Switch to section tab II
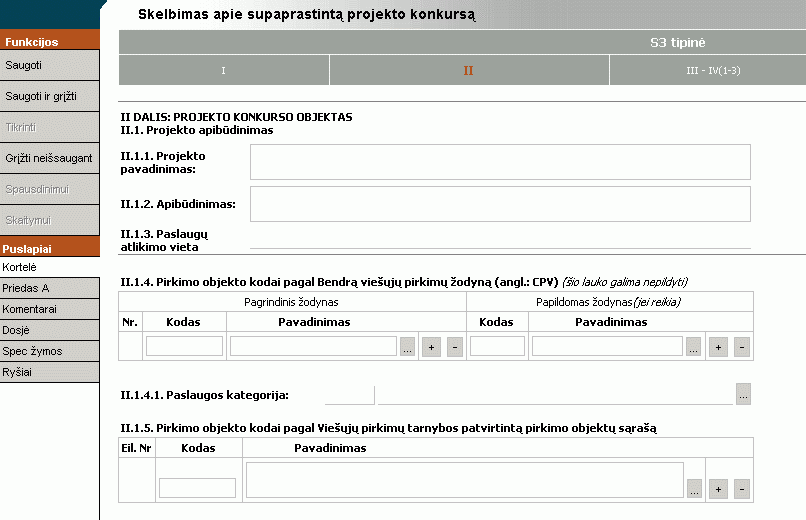 [x=469, y=70]
